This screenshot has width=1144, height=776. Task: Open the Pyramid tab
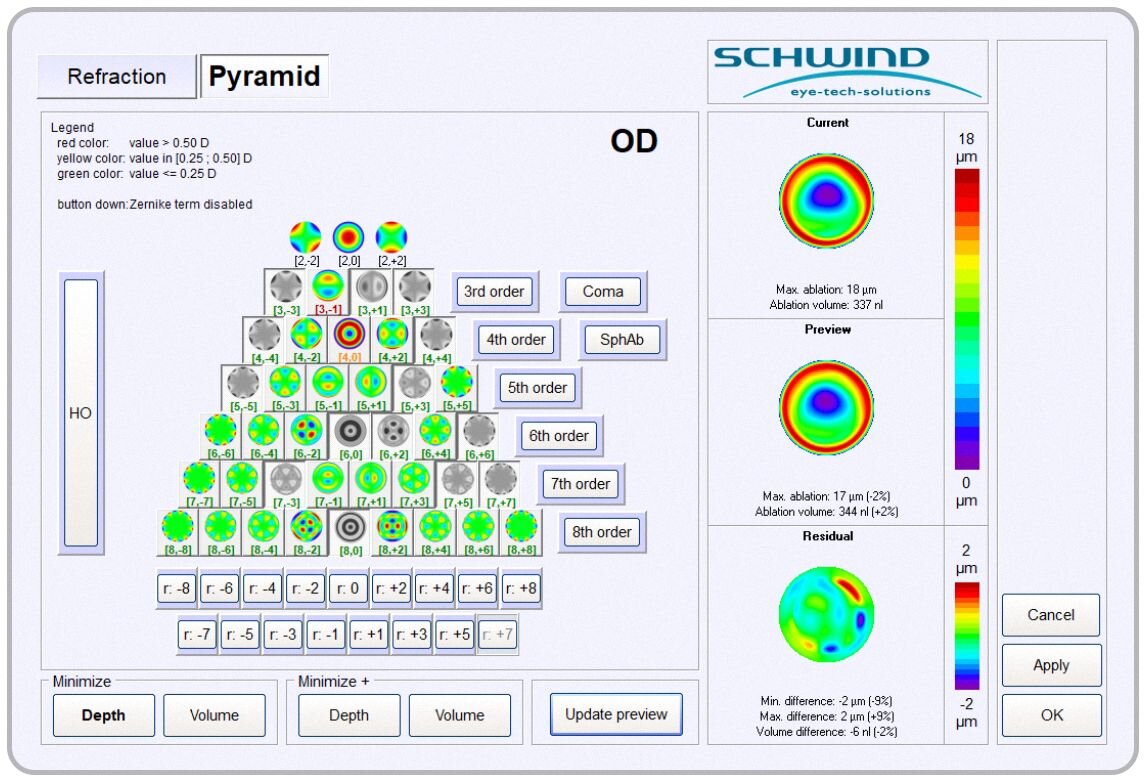264,76
